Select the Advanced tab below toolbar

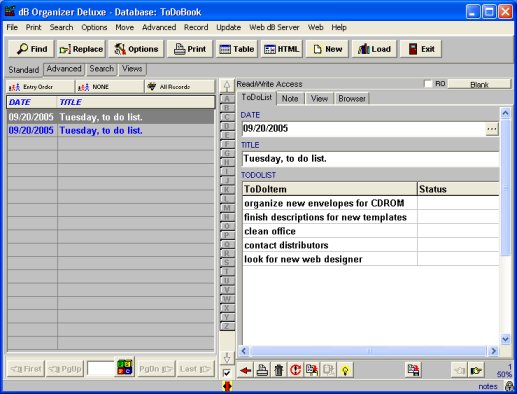tap(64, 69)
